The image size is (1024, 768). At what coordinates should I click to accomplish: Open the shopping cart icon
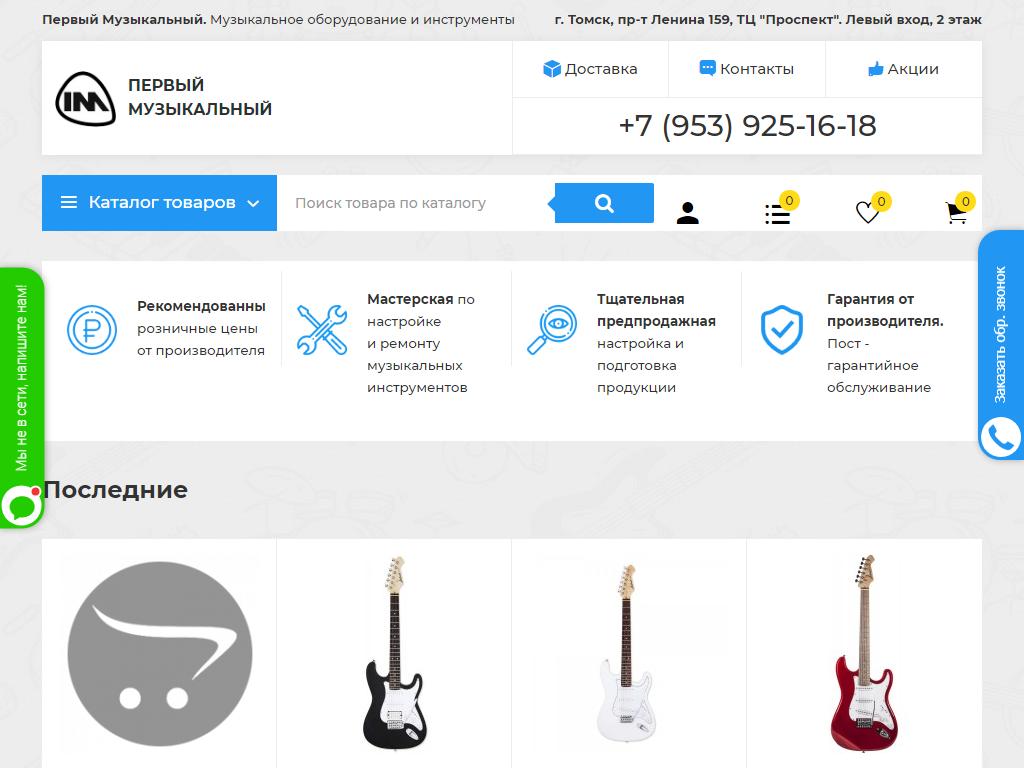coord(957,213)
